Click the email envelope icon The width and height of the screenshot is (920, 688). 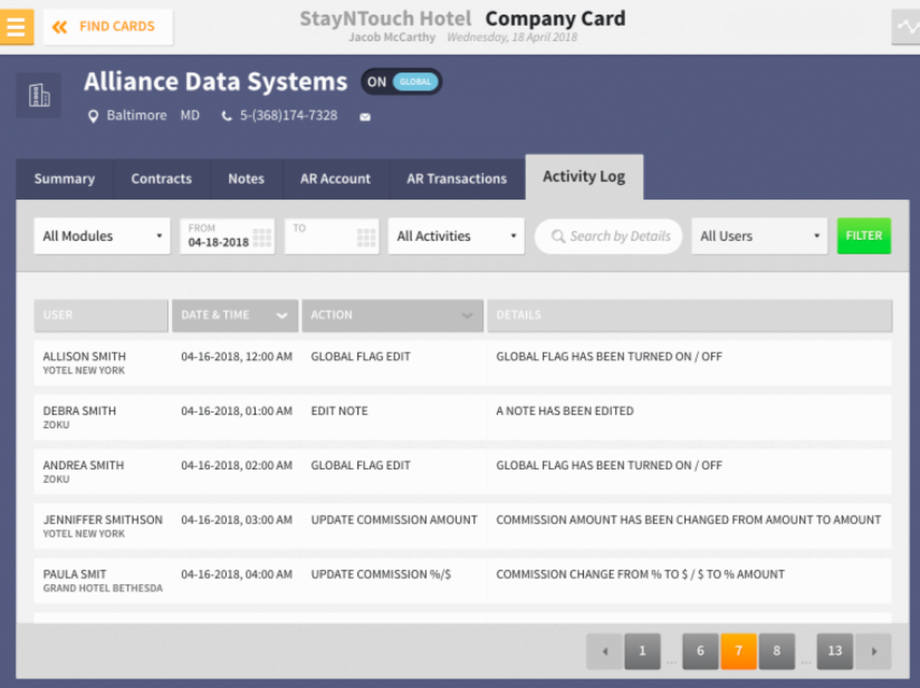click(x=365, y=117)
